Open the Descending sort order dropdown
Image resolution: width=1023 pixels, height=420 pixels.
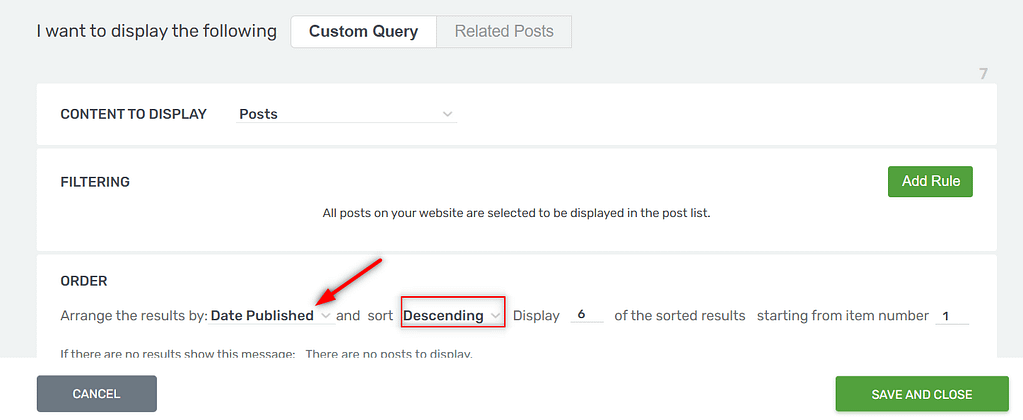point(453,316)
